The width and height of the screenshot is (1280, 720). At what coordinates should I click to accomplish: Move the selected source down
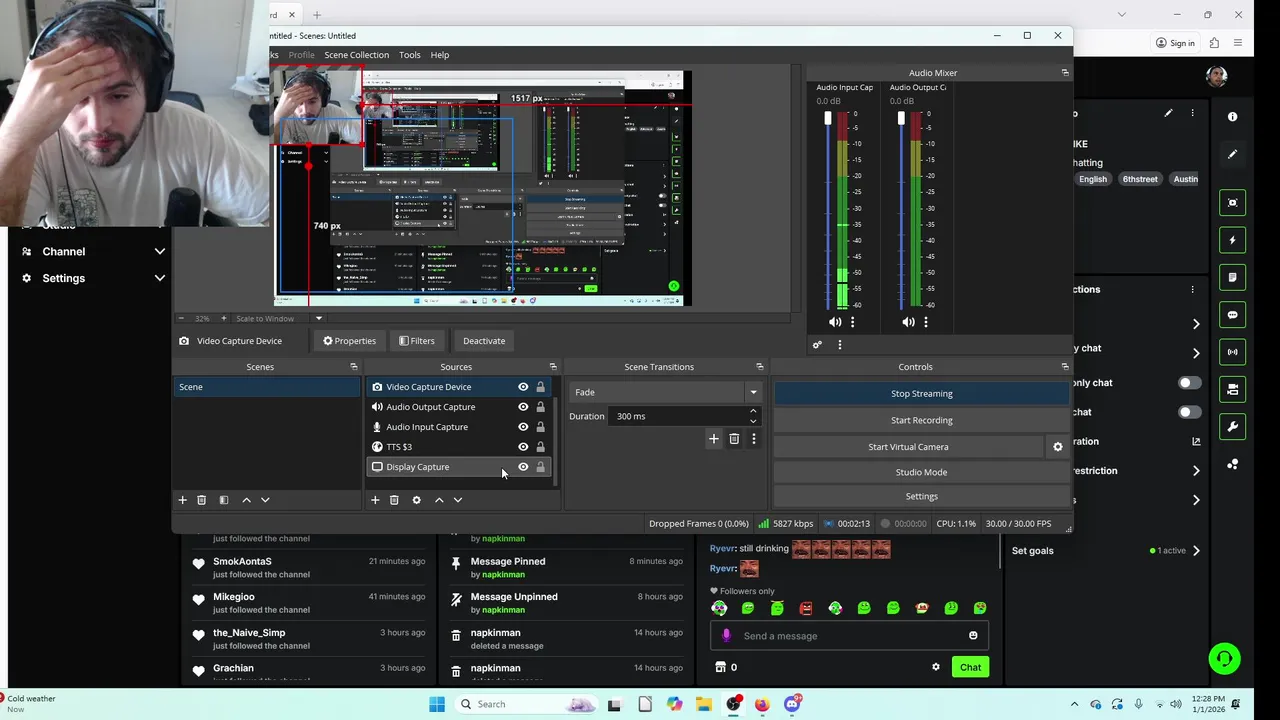tap(458, 500)
